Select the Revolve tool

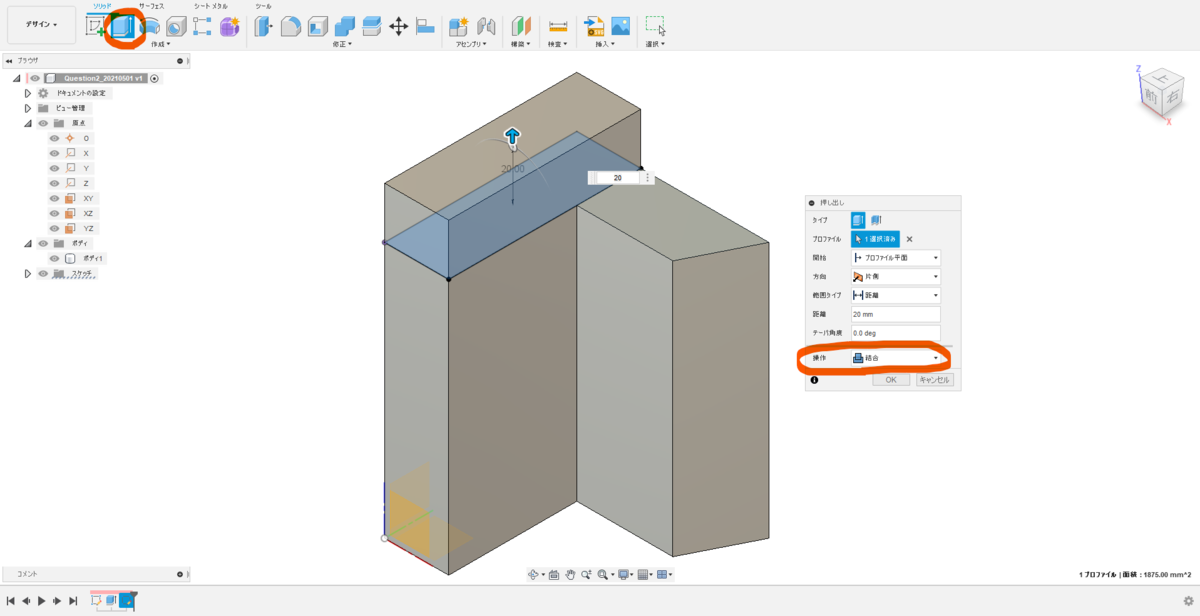pyautogui.click(x=150, y=27)
